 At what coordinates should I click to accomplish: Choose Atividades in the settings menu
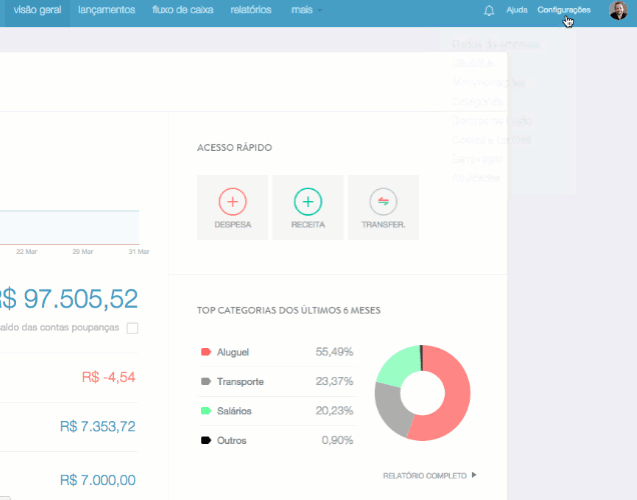(x=476, y=178)
